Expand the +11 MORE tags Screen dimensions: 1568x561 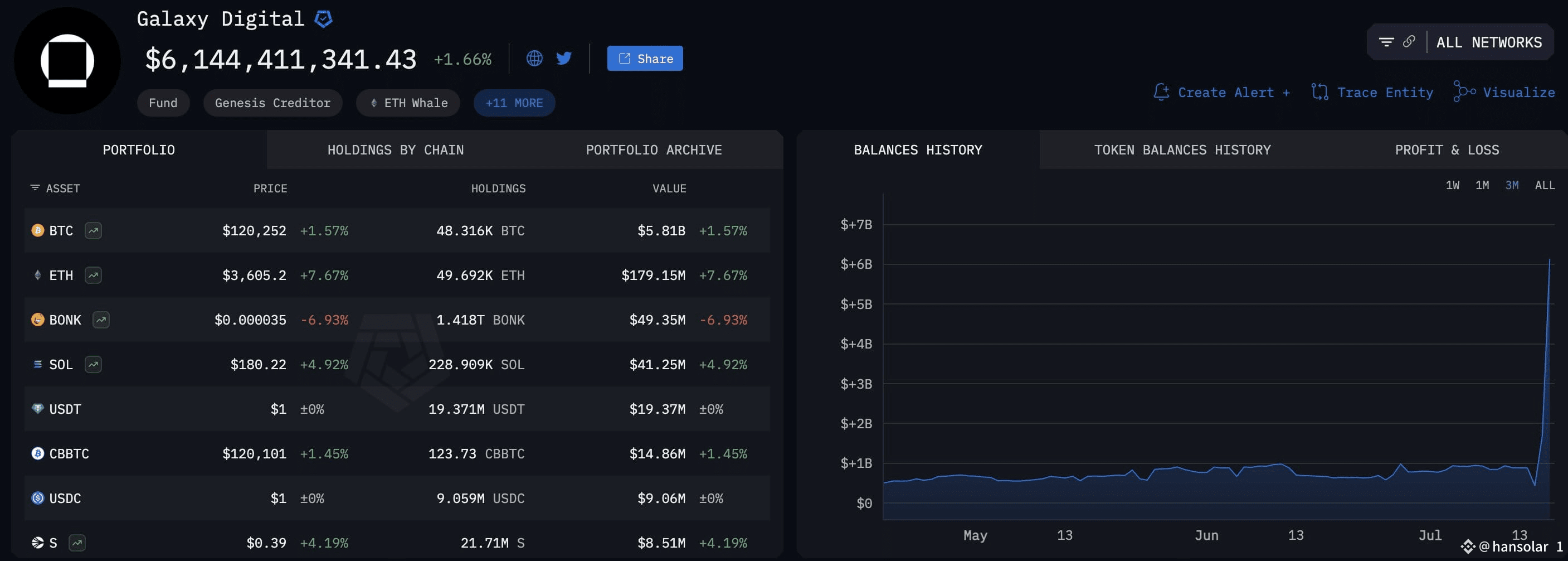pyautogui.click(x=514, y=103)
